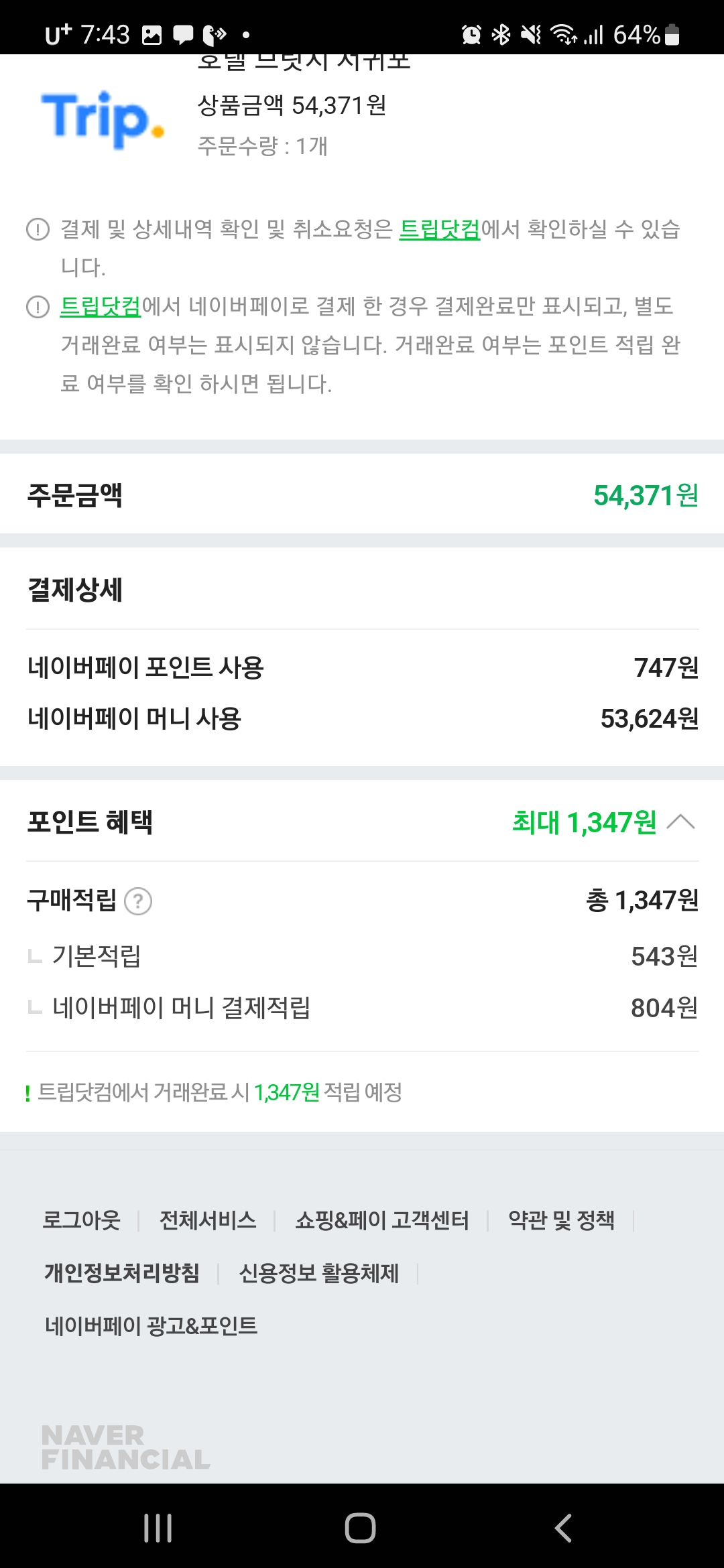Tap the Trip.com logo thumbnail
The height and width of the screenshot is (1568, 724).
coord(103,119)
